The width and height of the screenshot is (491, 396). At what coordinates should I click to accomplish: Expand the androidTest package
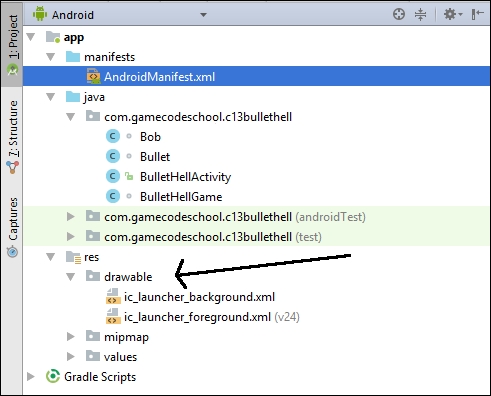(70, 217)
